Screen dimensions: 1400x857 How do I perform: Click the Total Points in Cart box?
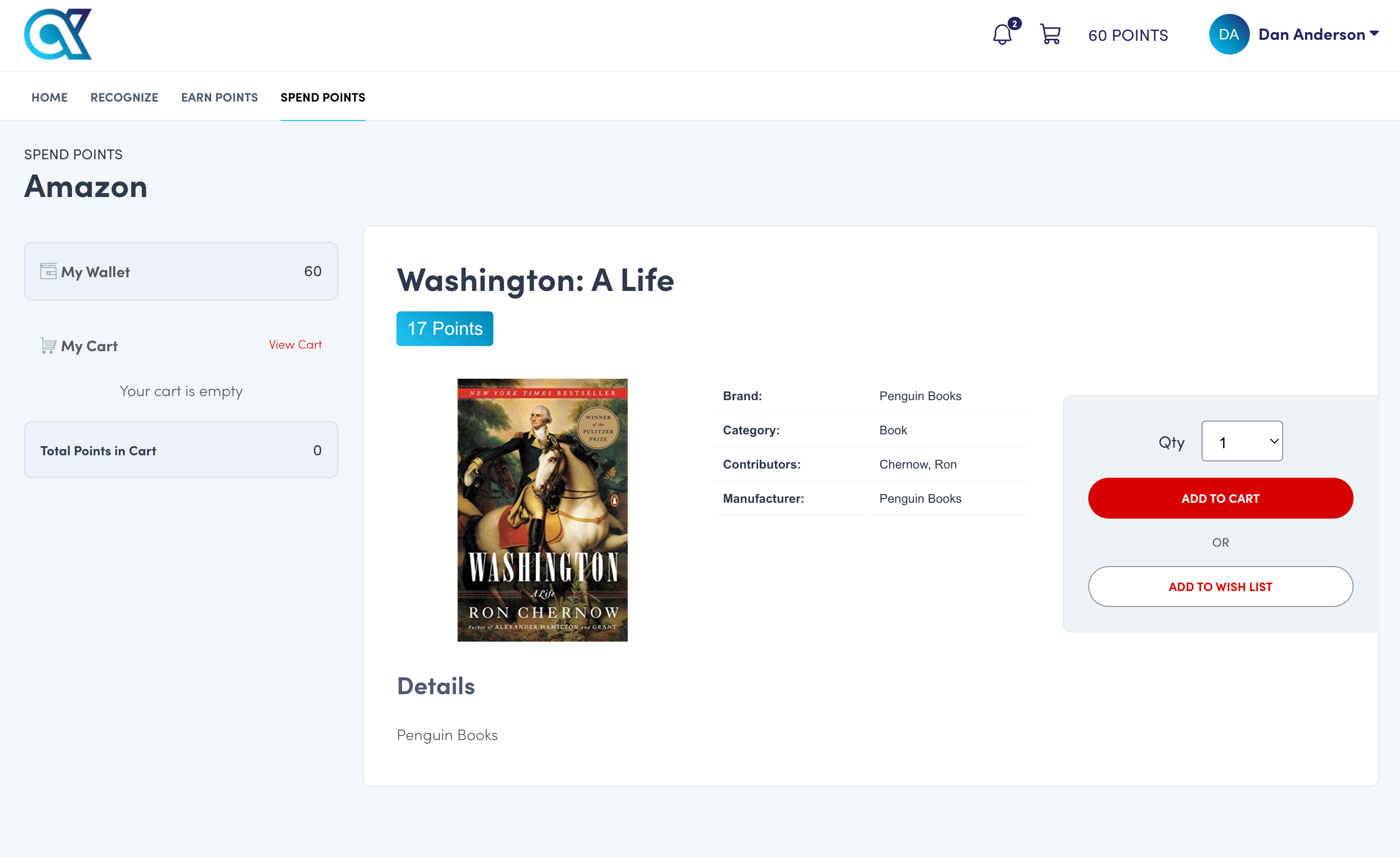coord(181,450)
